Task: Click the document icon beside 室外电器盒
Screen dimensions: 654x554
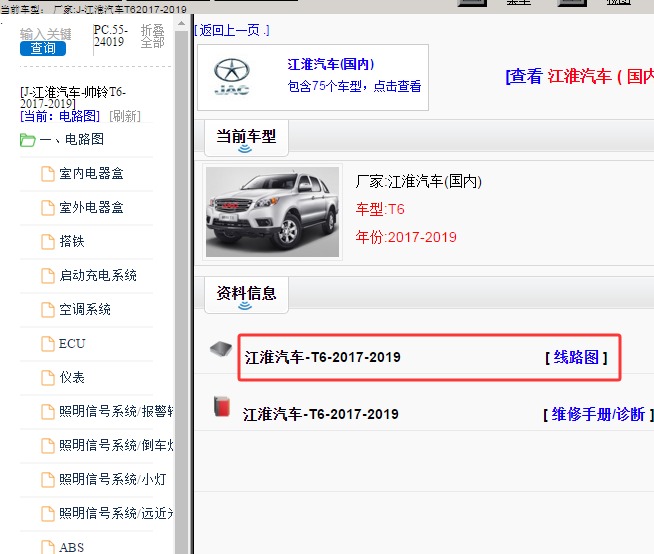Action: click(x=48, y=208)
